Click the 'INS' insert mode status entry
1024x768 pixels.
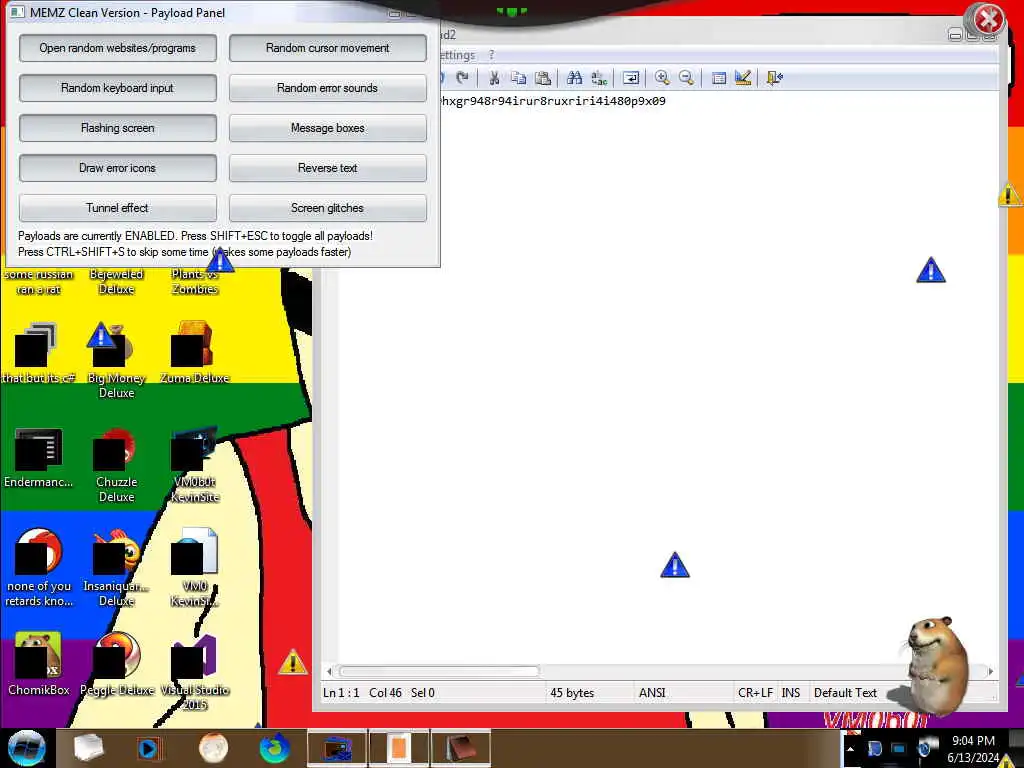click(x=791, y=693)
